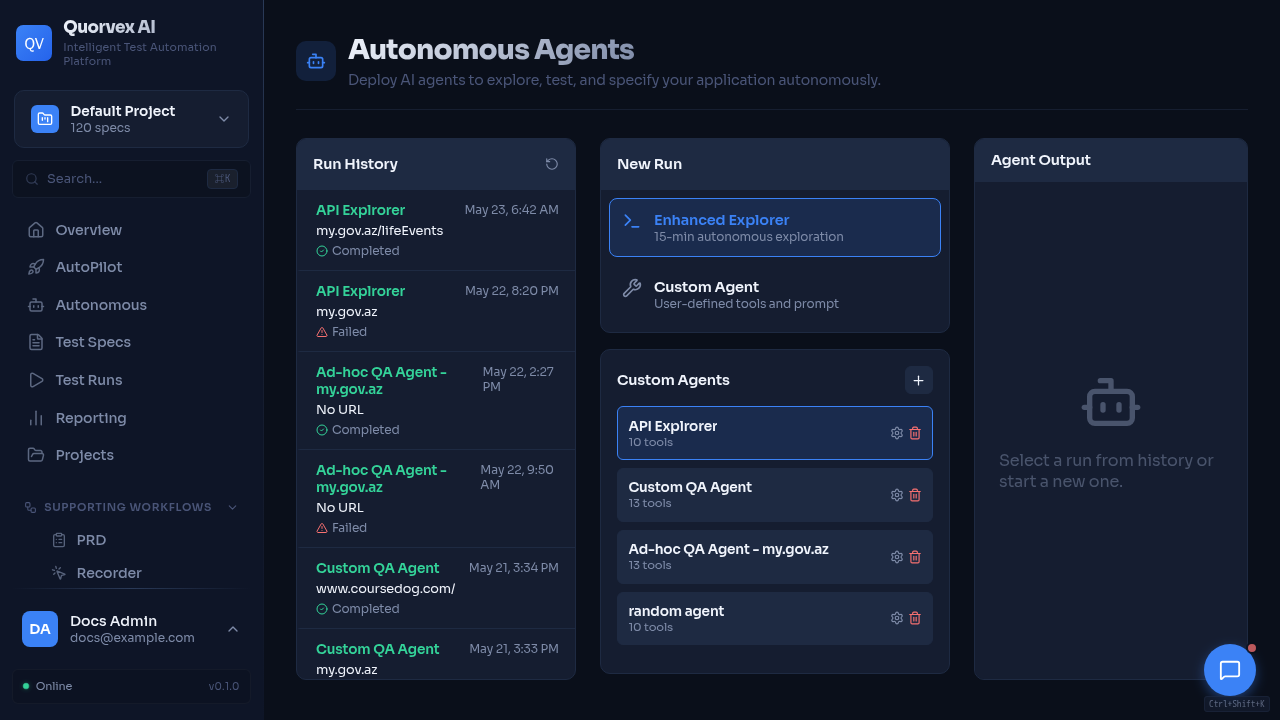Viewport: 1280px width, 720px height.
Task: Open Ad-hoc QA Agent run at 2:27 PM
Action: 436,400
